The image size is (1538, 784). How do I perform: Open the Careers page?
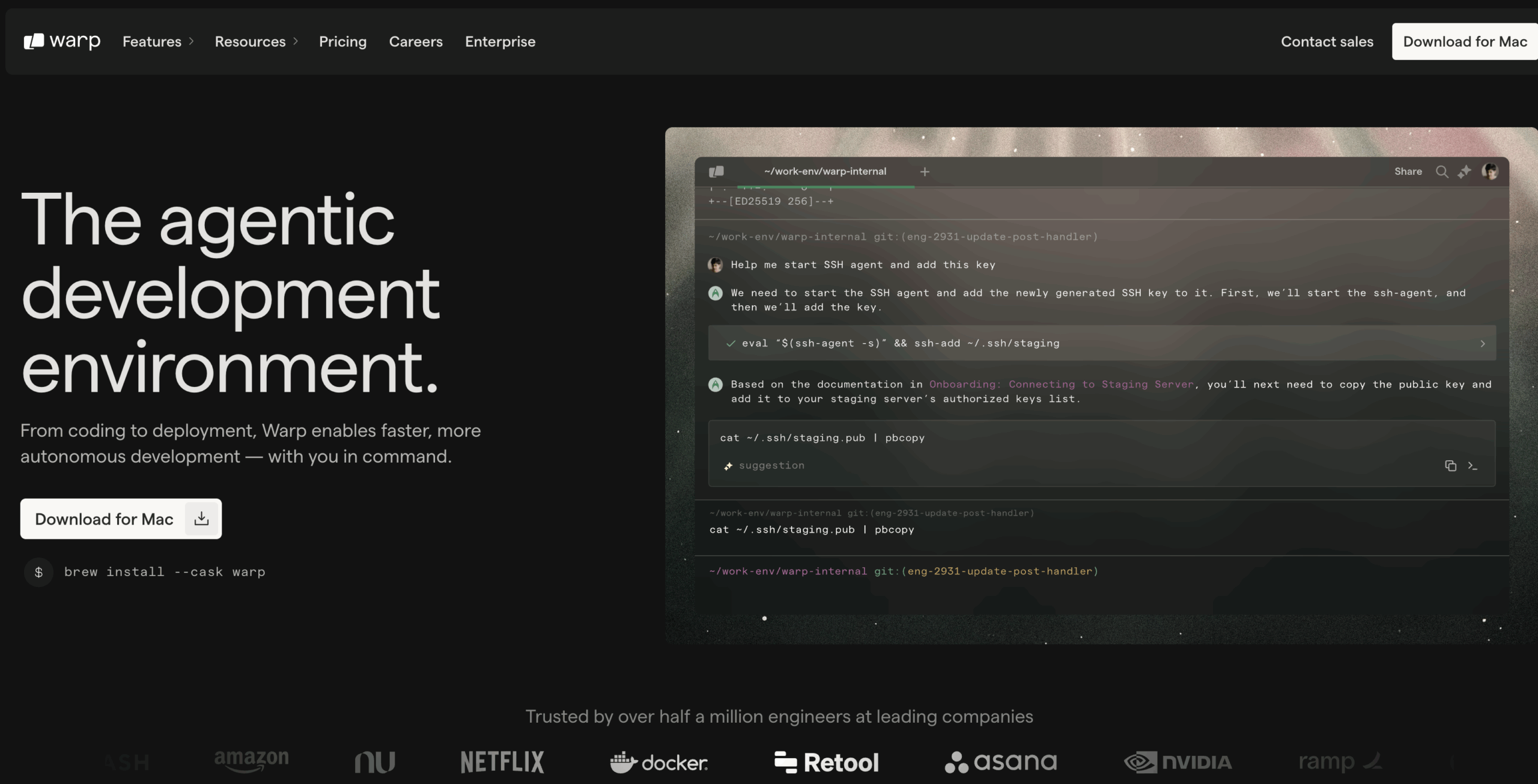pos(416,41)
